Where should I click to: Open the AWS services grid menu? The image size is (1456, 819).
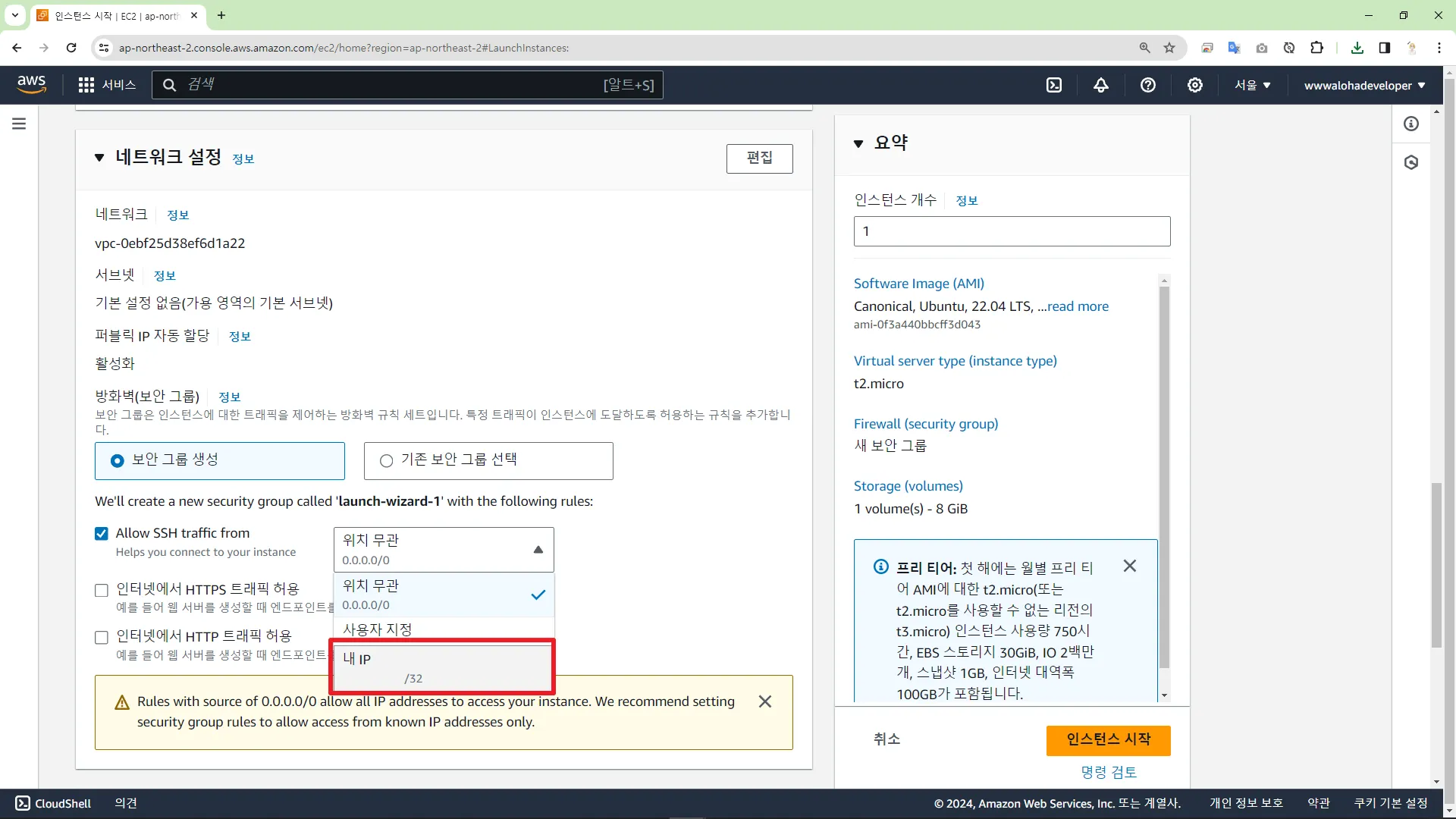point(86,85)
